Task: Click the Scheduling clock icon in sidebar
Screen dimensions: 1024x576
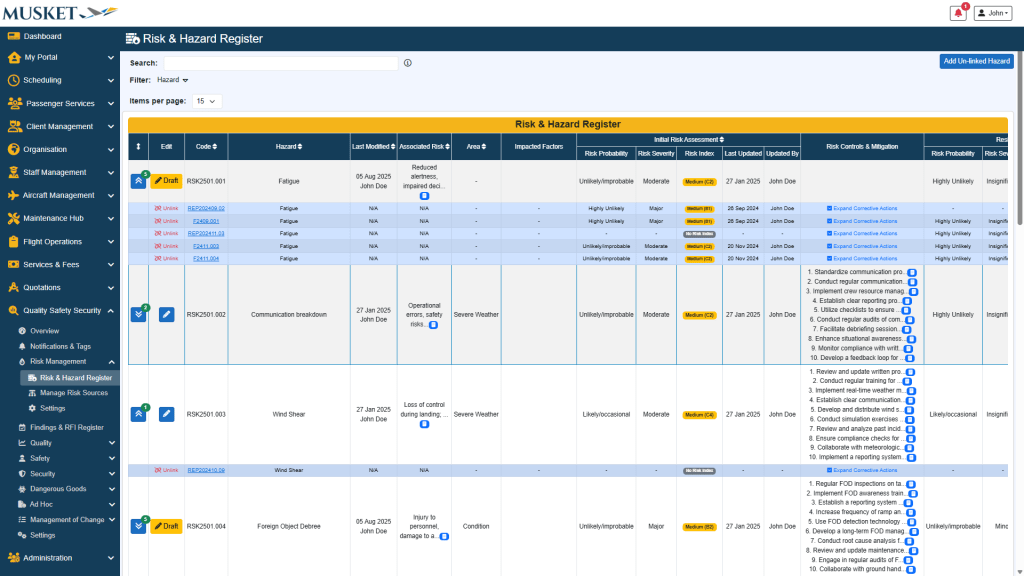Action: point(14,80)
